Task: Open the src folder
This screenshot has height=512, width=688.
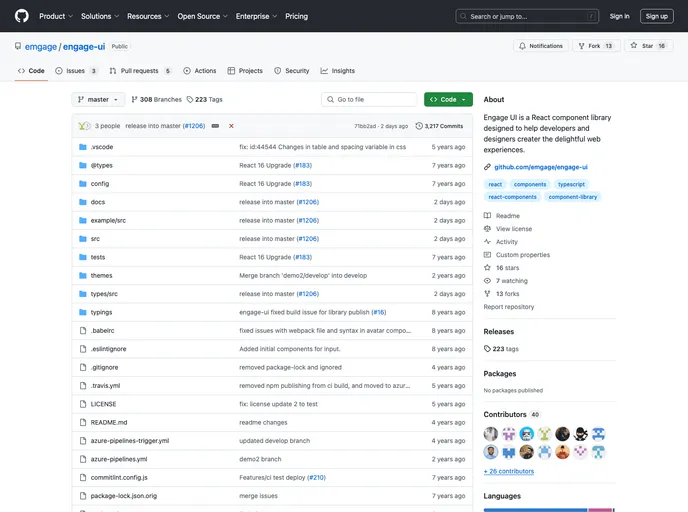Action: (95, 239)
